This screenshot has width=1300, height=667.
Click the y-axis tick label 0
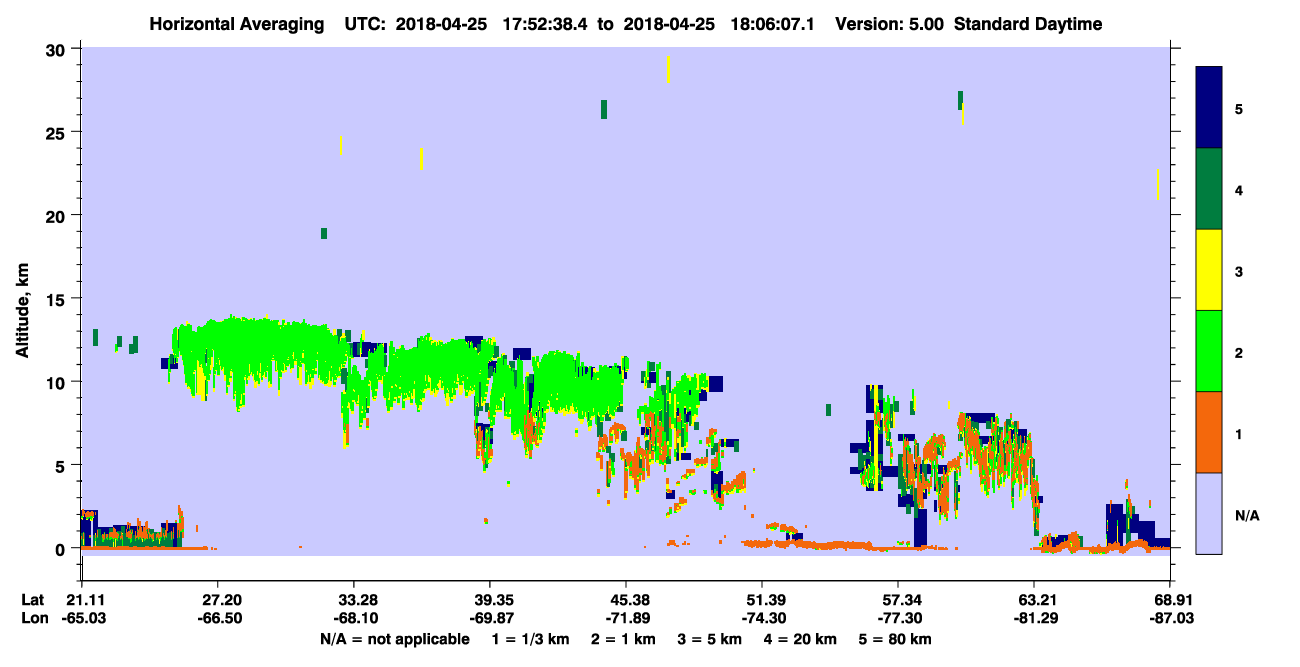[x=62, y=548]
